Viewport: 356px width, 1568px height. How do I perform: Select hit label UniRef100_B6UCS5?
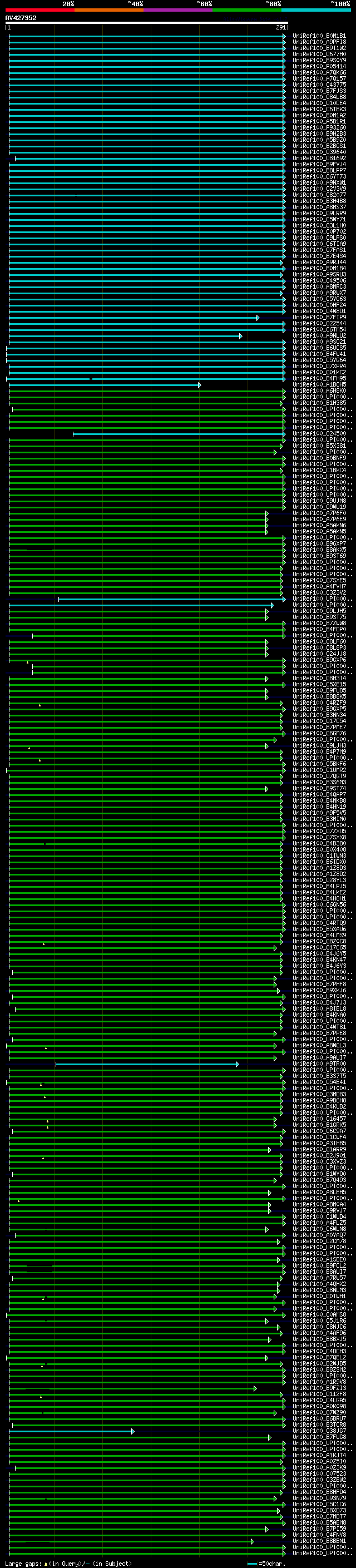coord(319,348)
